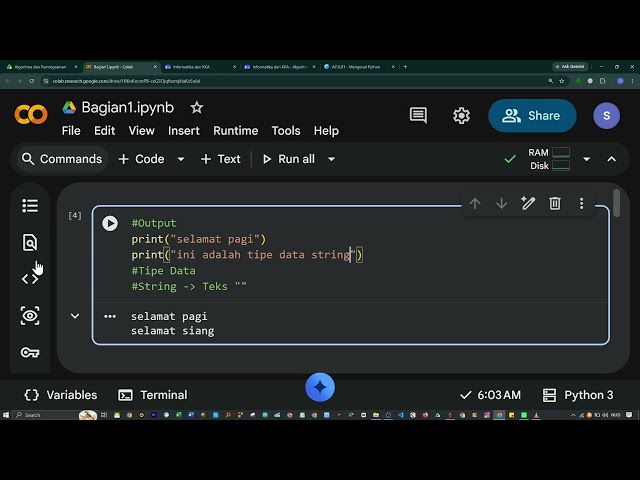Open the VLC icon on the taskbar
Screen dimensions: 640x480
[x=536, y=415]
